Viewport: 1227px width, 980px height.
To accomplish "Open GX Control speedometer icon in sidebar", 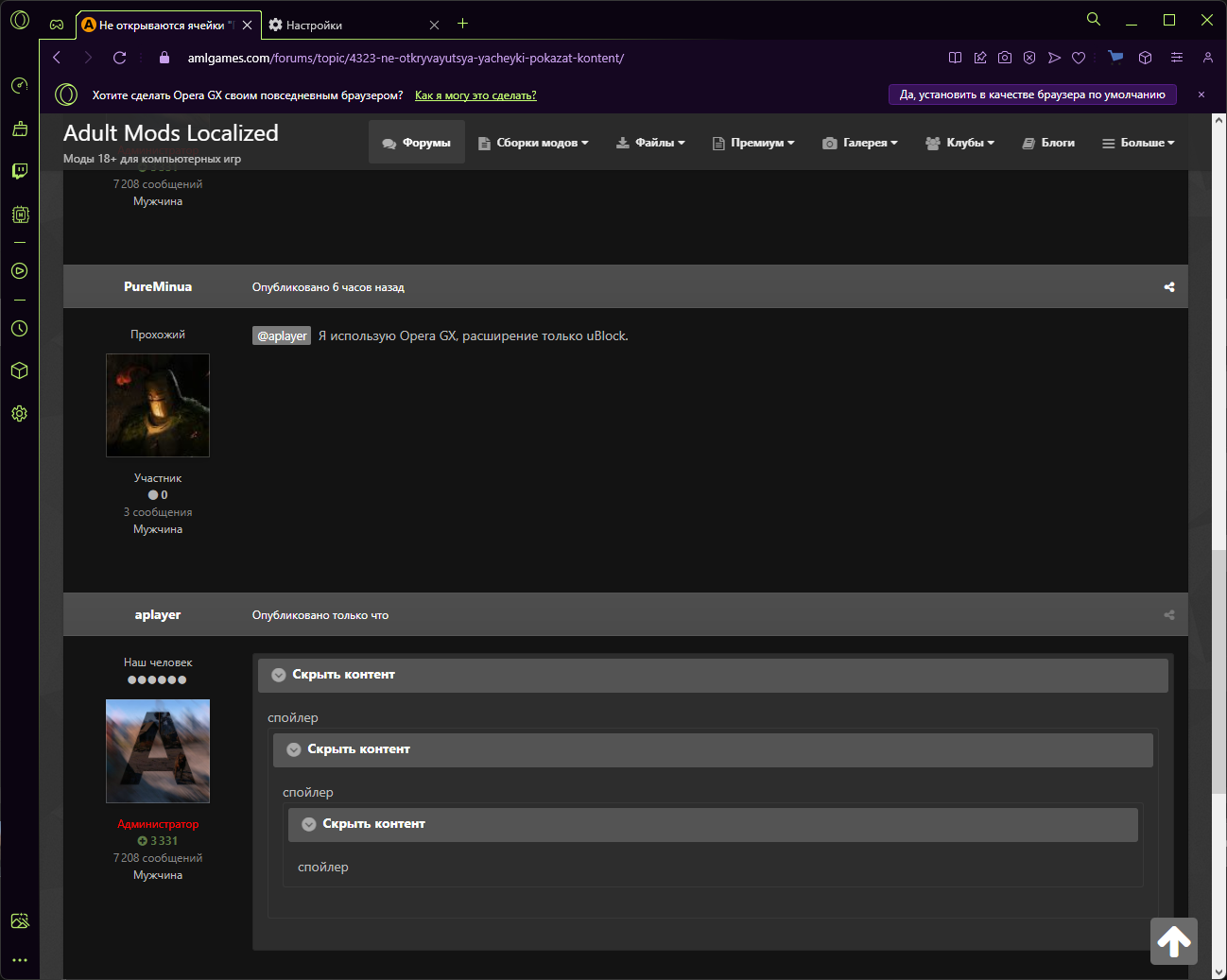I will (20, 85).
